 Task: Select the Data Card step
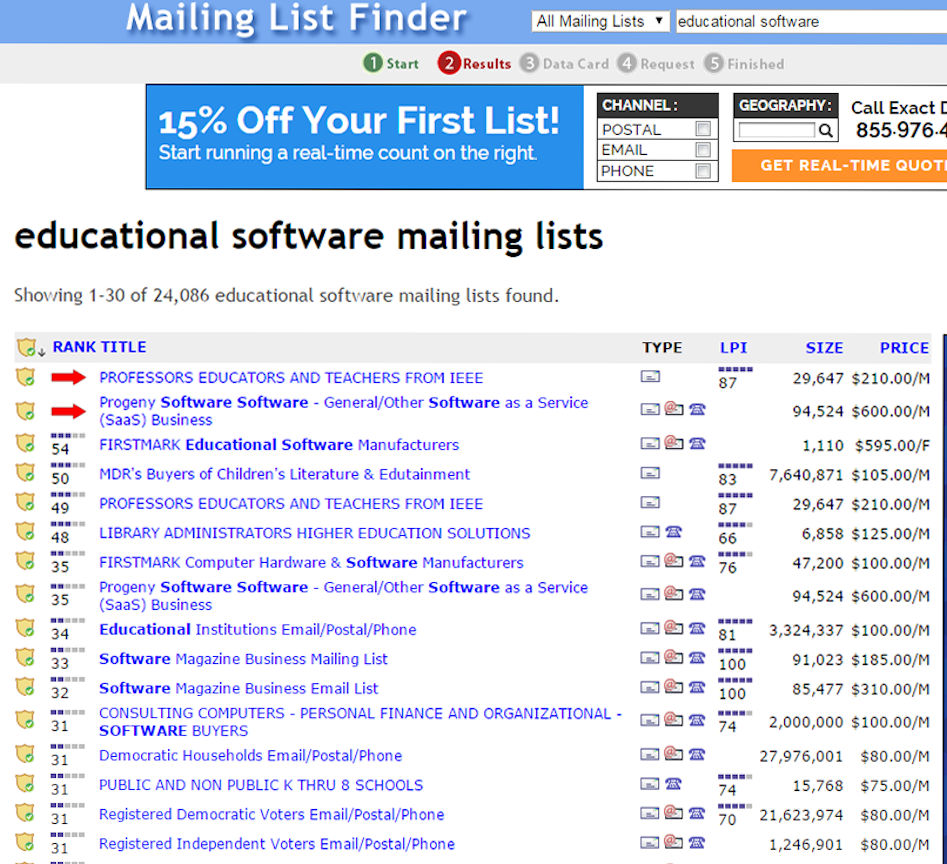pyautogui.click(x=564, y=63)
